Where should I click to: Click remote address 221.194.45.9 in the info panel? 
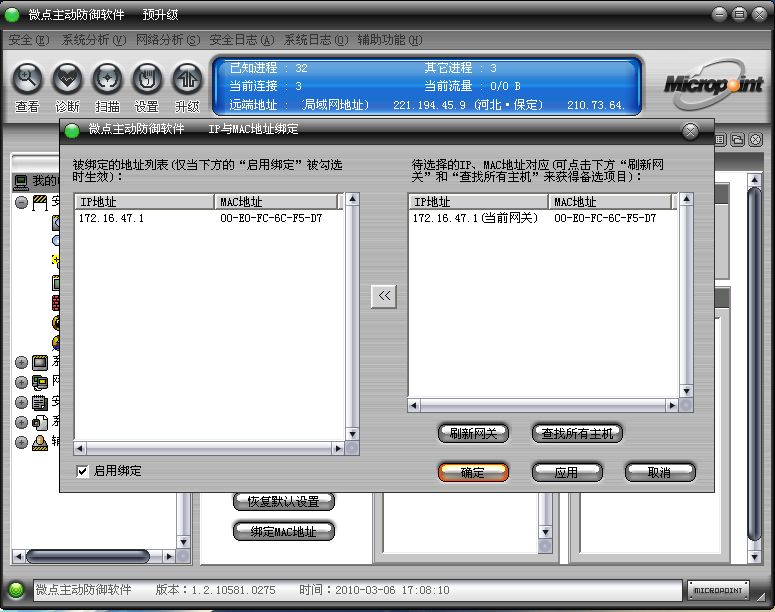pyautogui.click(x=430, y=105)
